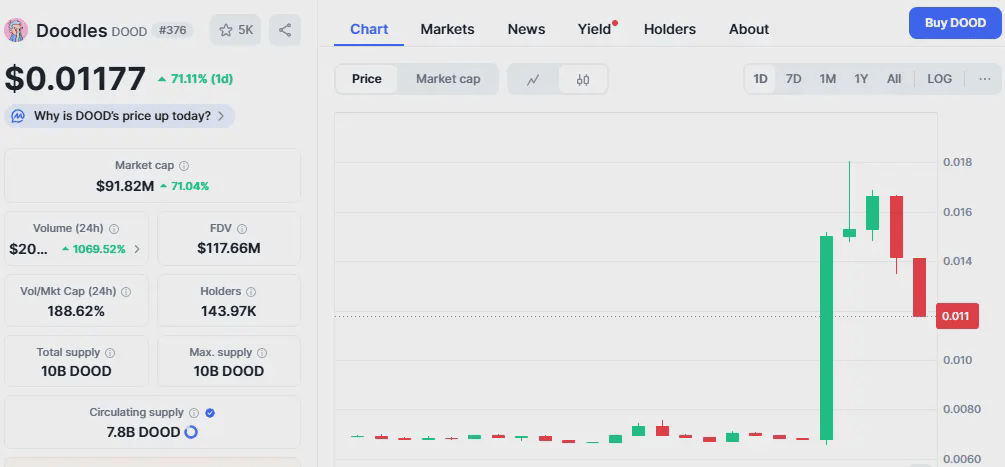The width and height of the screenshot is (1005, 467).
Task: Click the Market cap info icon
Action: point(184,166)
